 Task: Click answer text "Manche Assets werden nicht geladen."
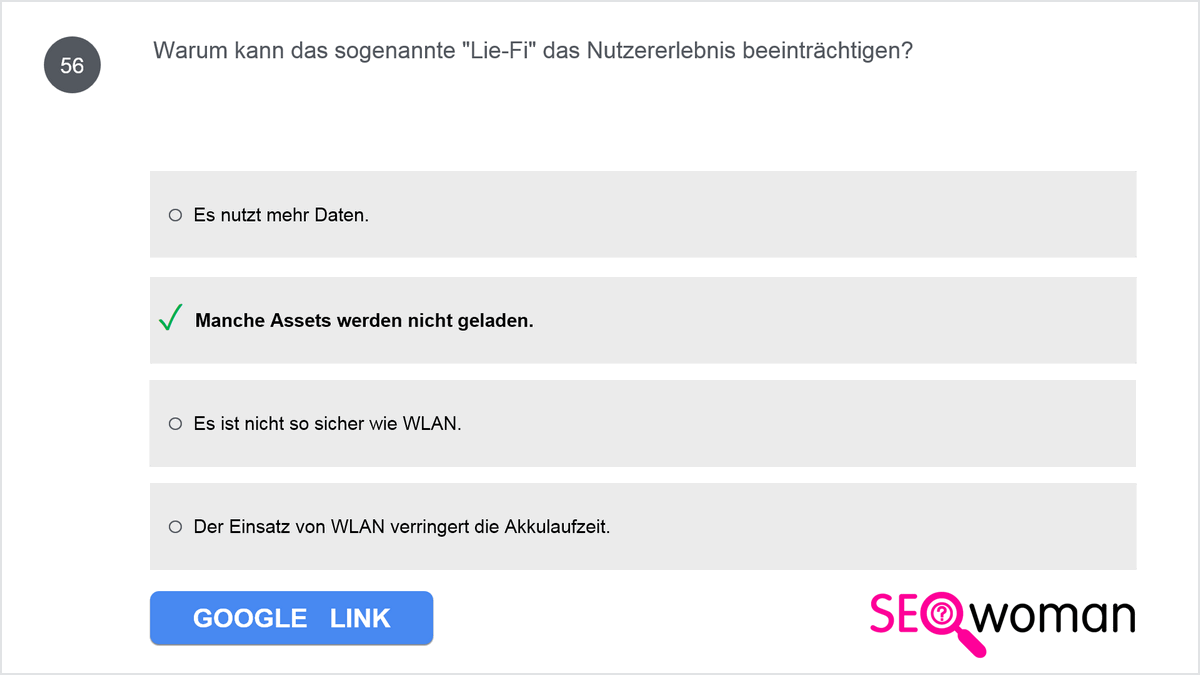364,321
